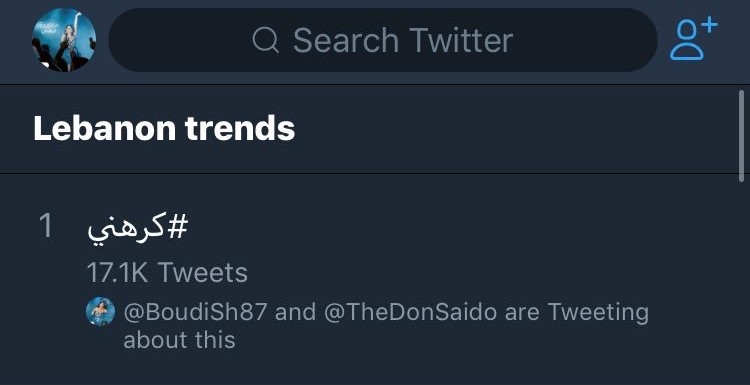Click the magnifying glass search icon
The height and width of the screenshot is (385, 750).
coord(265,40)
